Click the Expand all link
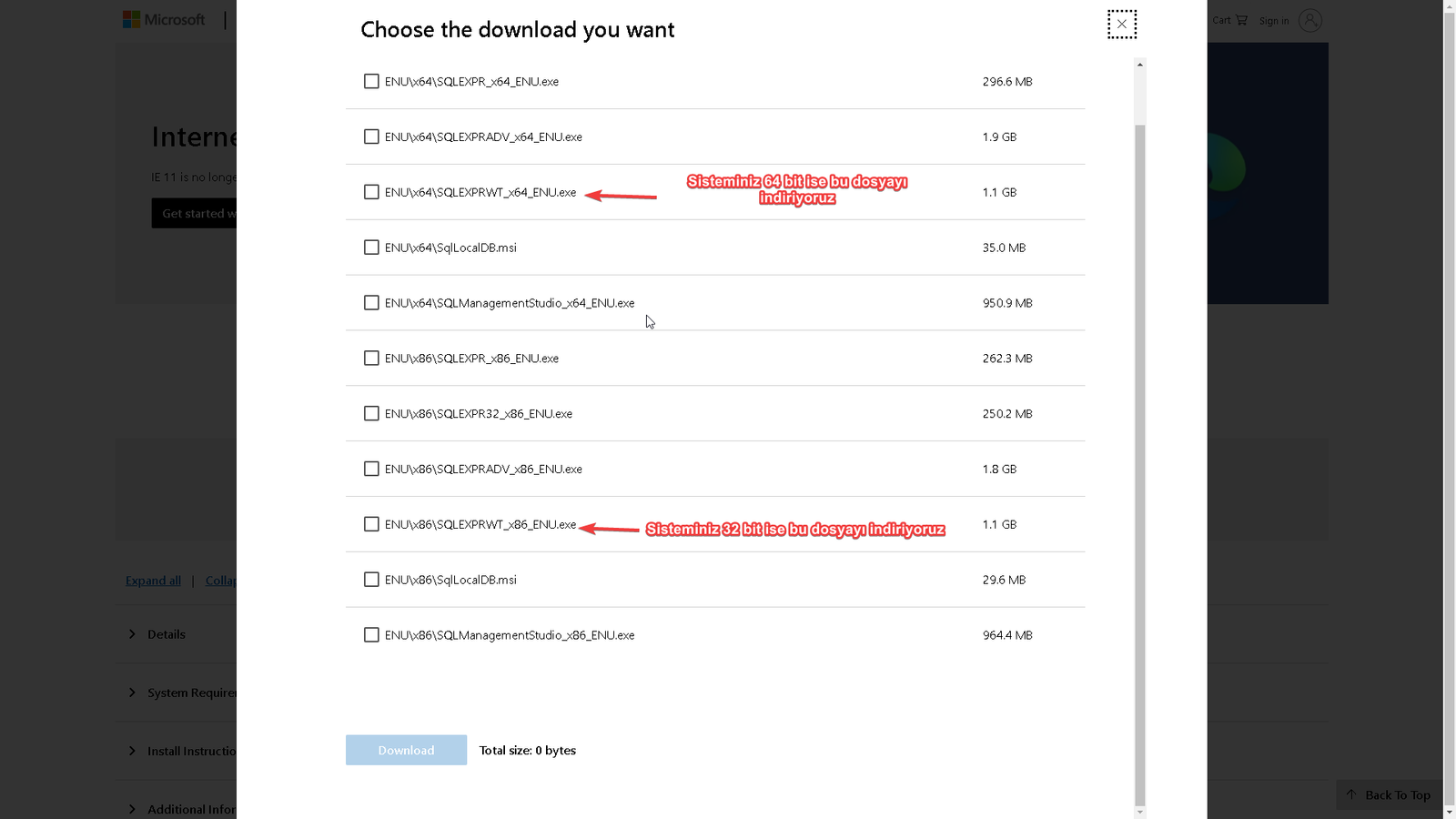 click(153, 581)
